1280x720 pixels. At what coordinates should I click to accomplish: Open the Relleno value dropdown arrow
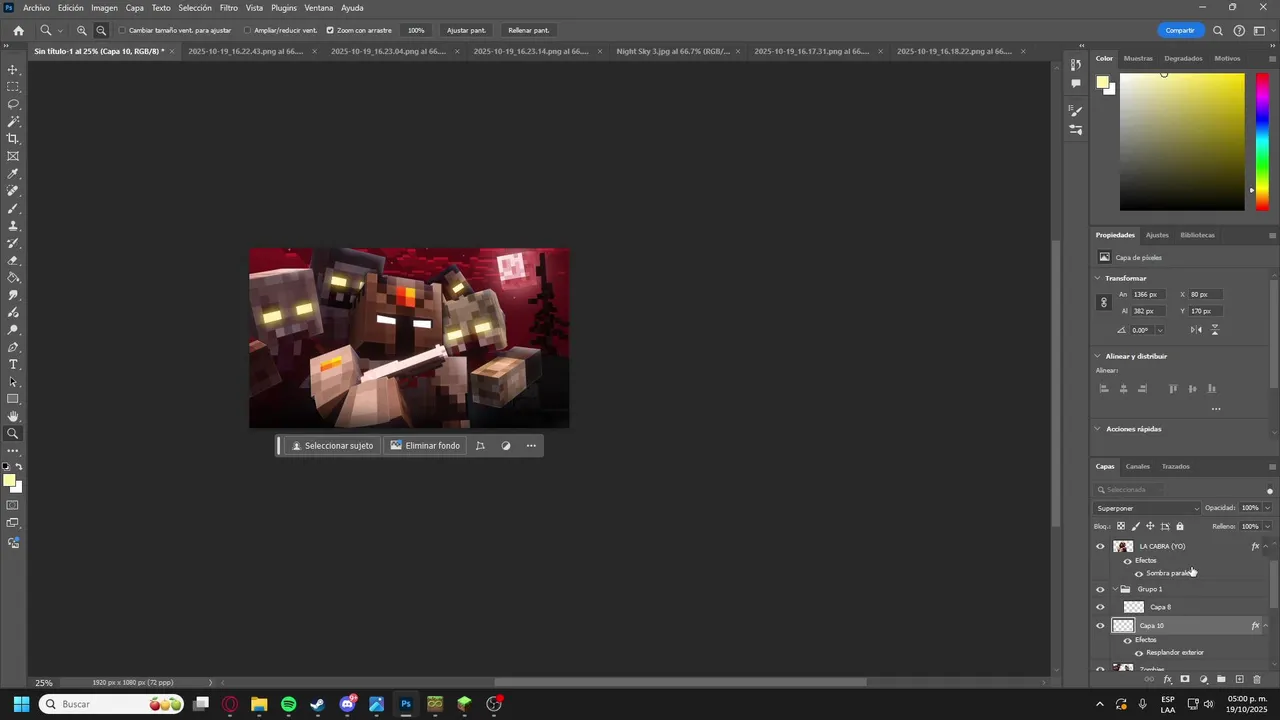1267,526
